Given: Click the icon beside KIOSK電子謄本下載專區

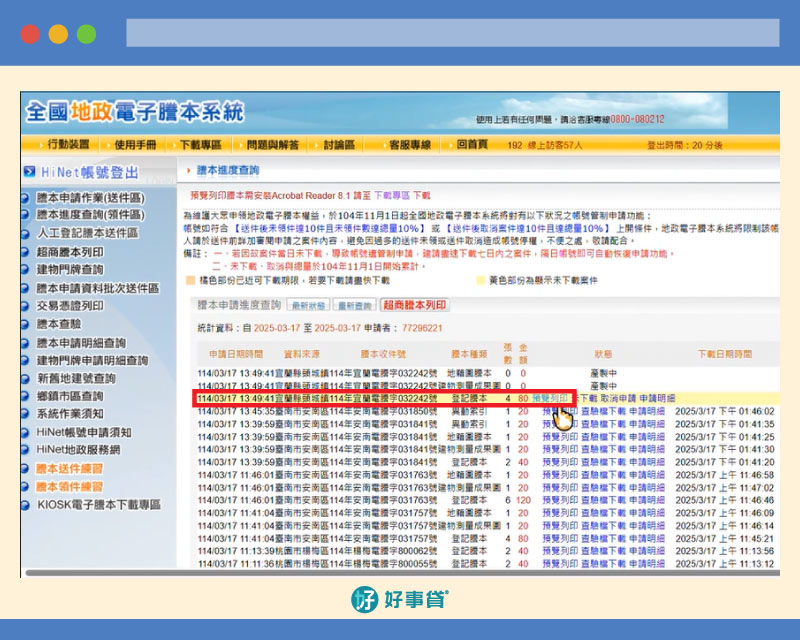Looking at the screenshot, I should coord(27,505).
